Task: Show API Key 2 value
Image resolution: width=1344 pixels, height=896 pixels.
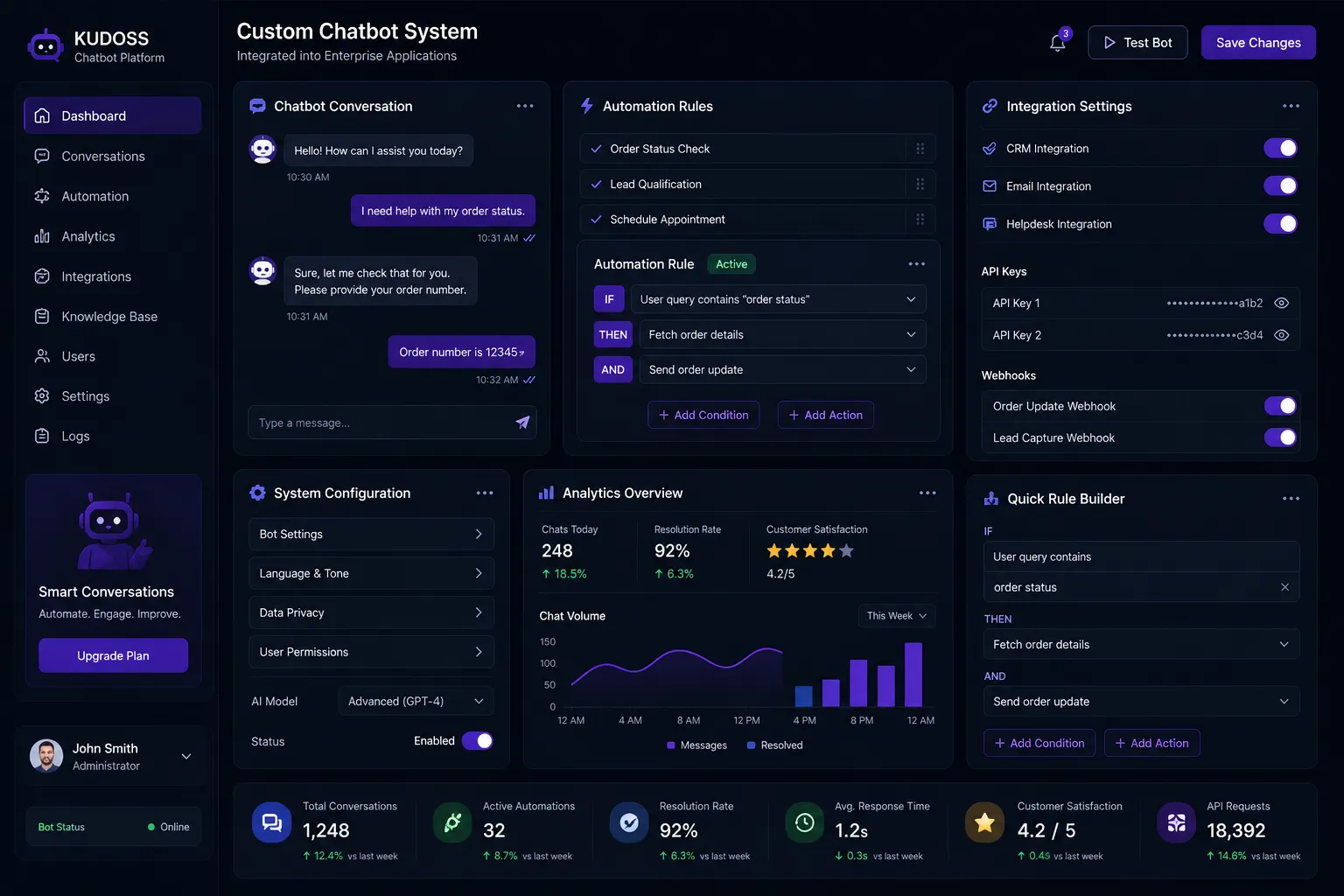Action: point(1282,335)
